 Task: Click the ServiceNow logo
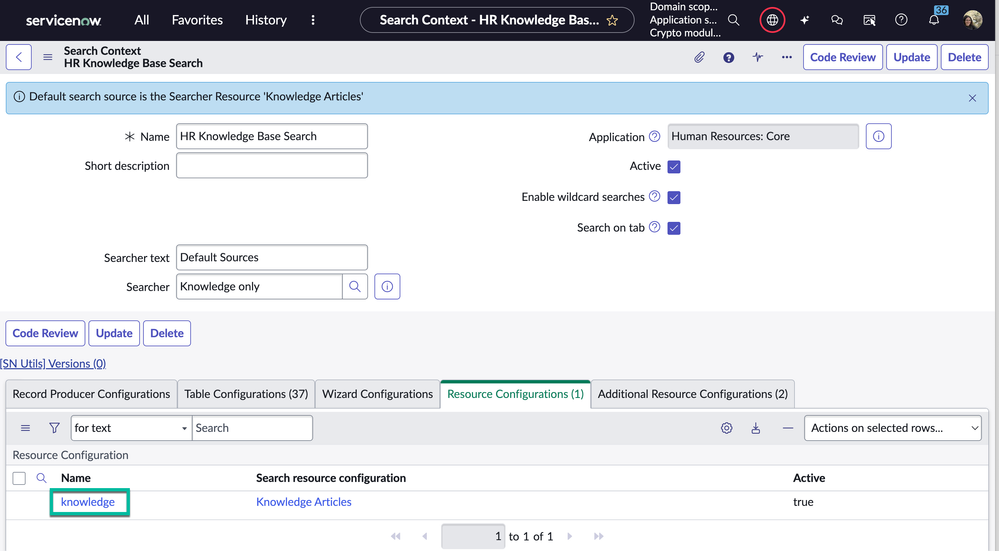(63, 20)
